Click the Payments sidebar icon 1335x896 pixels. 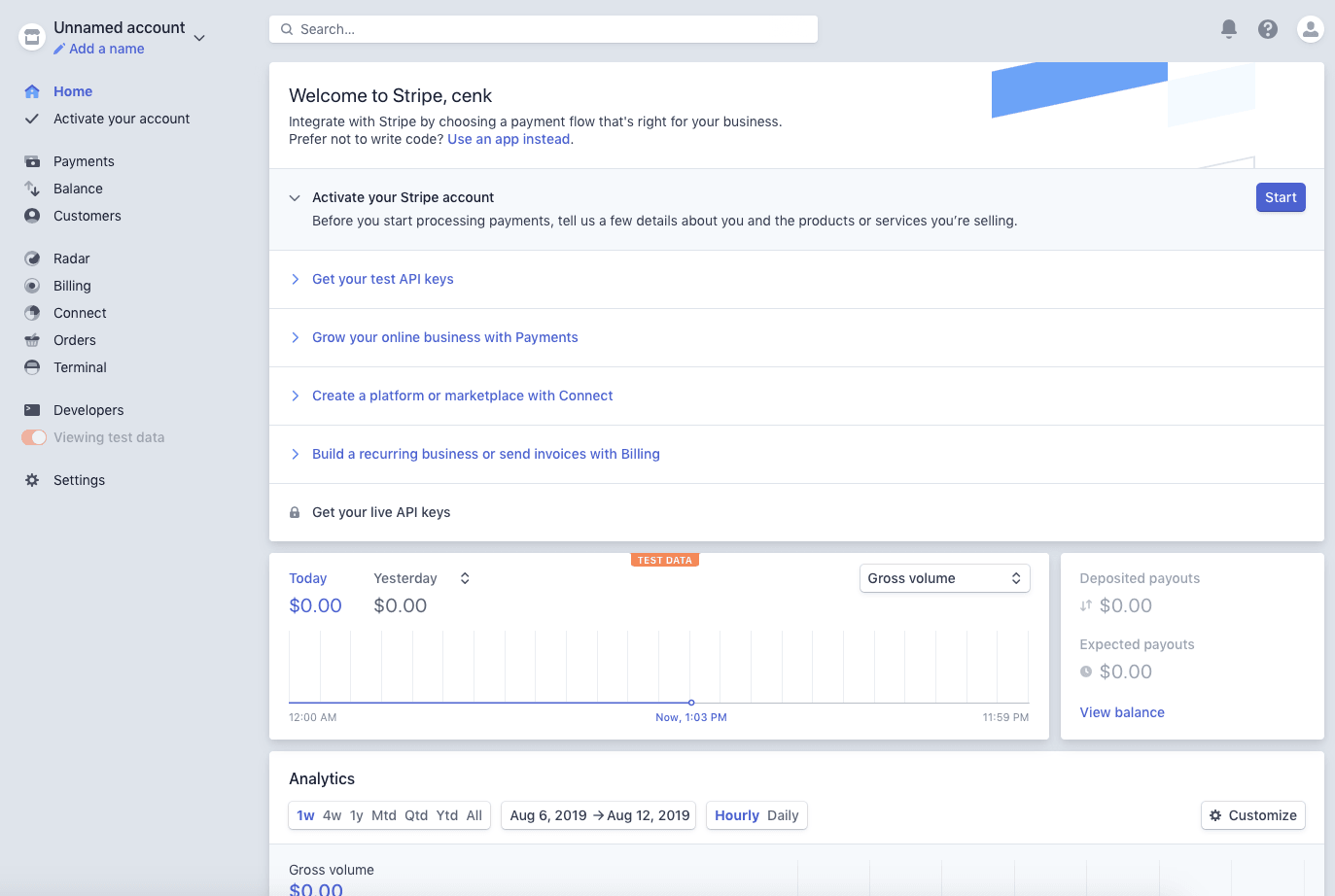pos(32,161)
